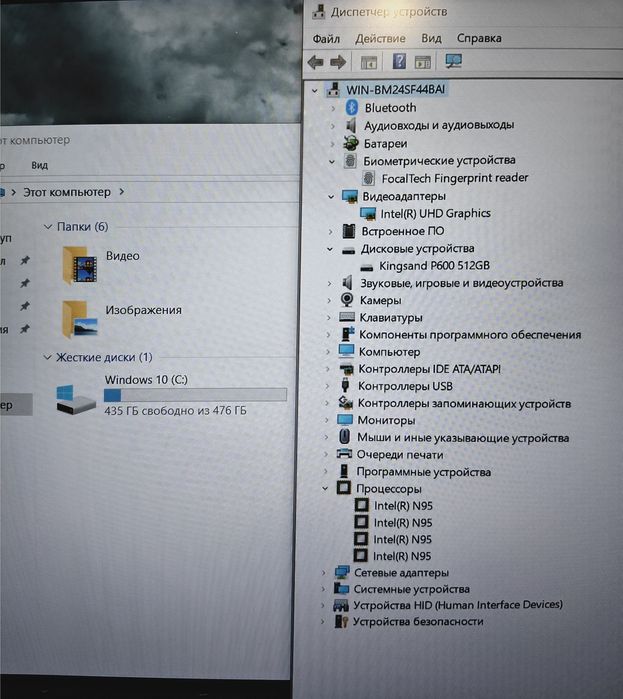The width and height of the screenshot is (623, 699).
Task: Click the Батареи battery icon
Action: [x=351, y=144]
